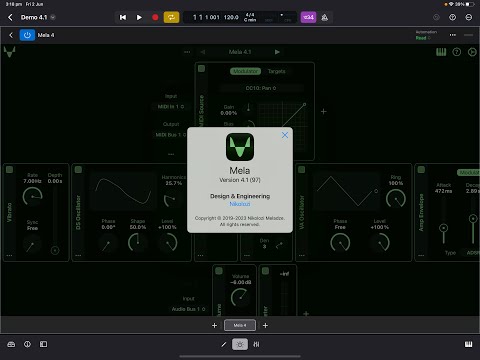480x360 pixels.
Task: Toggle the metronome icon
Action: click(325, 17)
